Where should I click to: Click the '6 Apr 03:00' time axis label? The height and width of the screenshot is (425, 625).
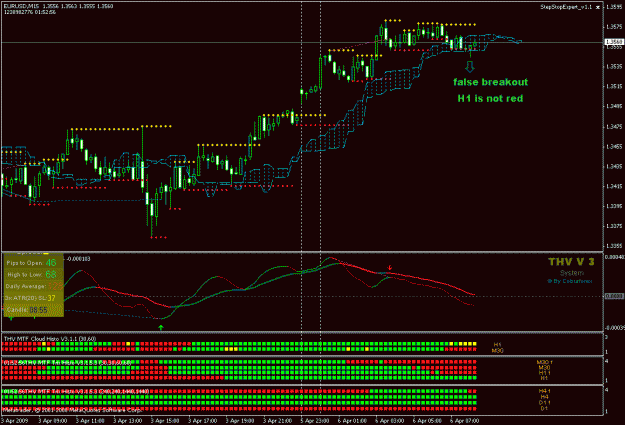coord(390,421)
